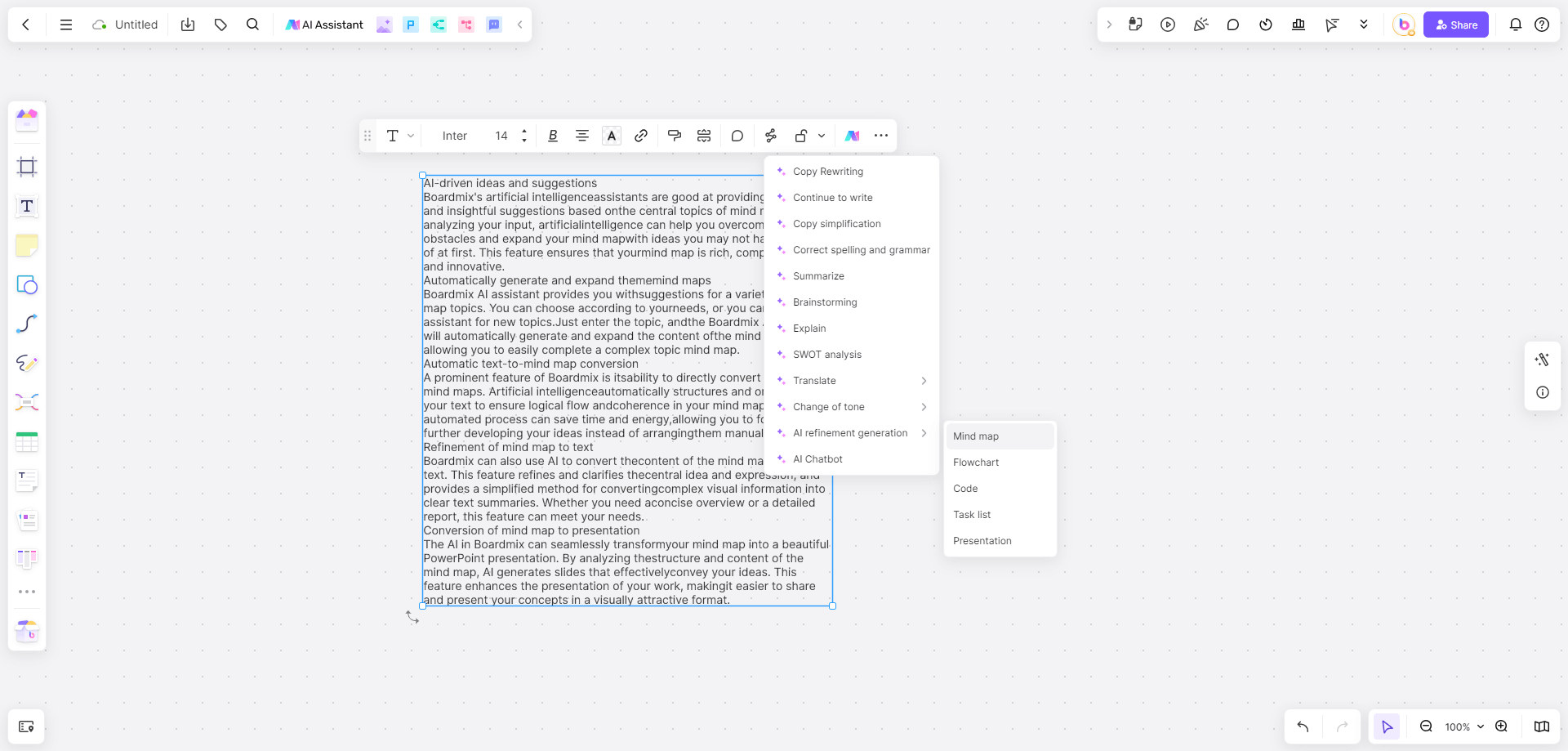The width and height of the screenshot is (1568, 751).
Task: Open the 100% zoom dropdown
Action: pos(1464,726)
